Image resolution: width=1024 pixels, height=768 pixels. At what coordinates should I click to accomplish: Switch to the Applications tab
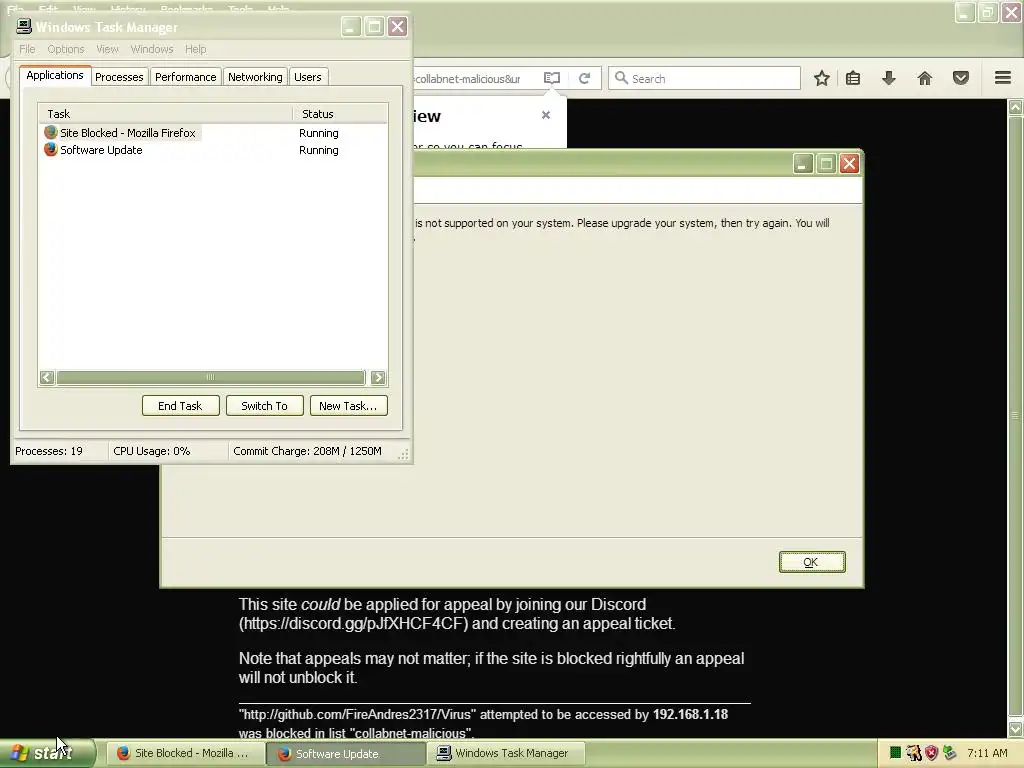coord(55,76)
